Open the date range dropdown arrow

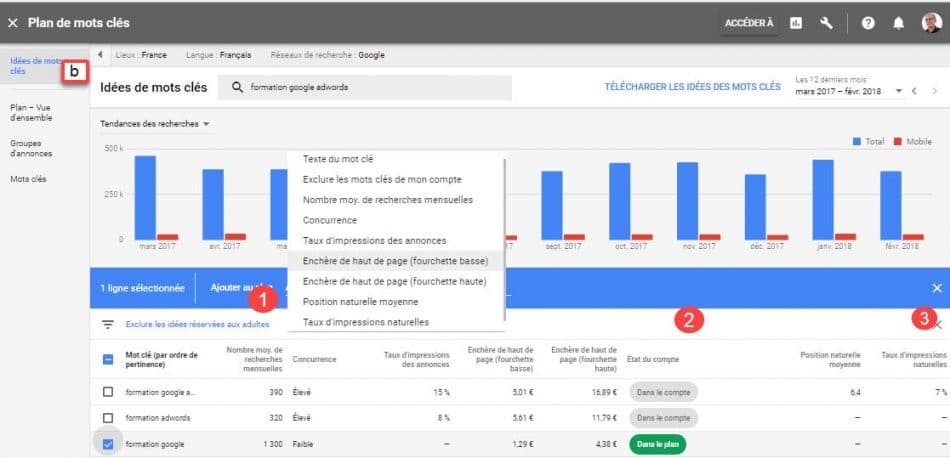(x=899, y=91)
